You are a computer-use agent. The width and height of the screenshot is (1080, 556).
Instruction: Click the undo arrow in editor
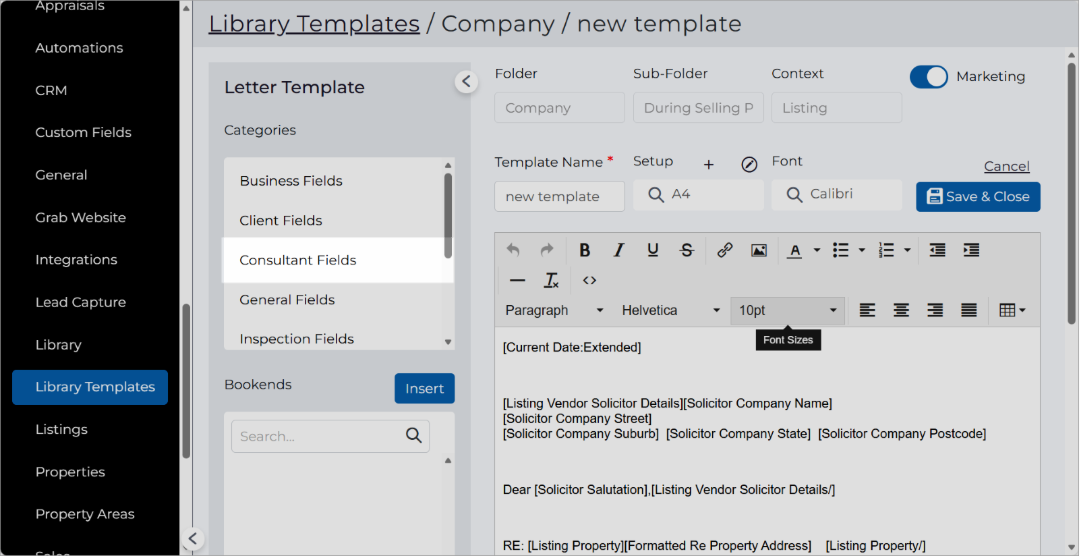point(513,250)
